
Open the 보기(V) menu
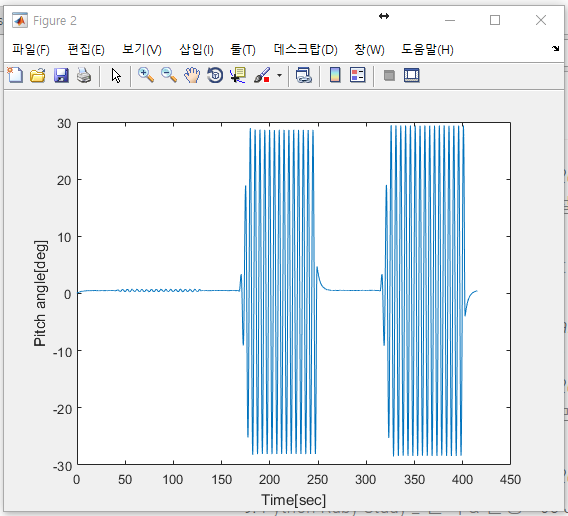(x=142, y=49)
